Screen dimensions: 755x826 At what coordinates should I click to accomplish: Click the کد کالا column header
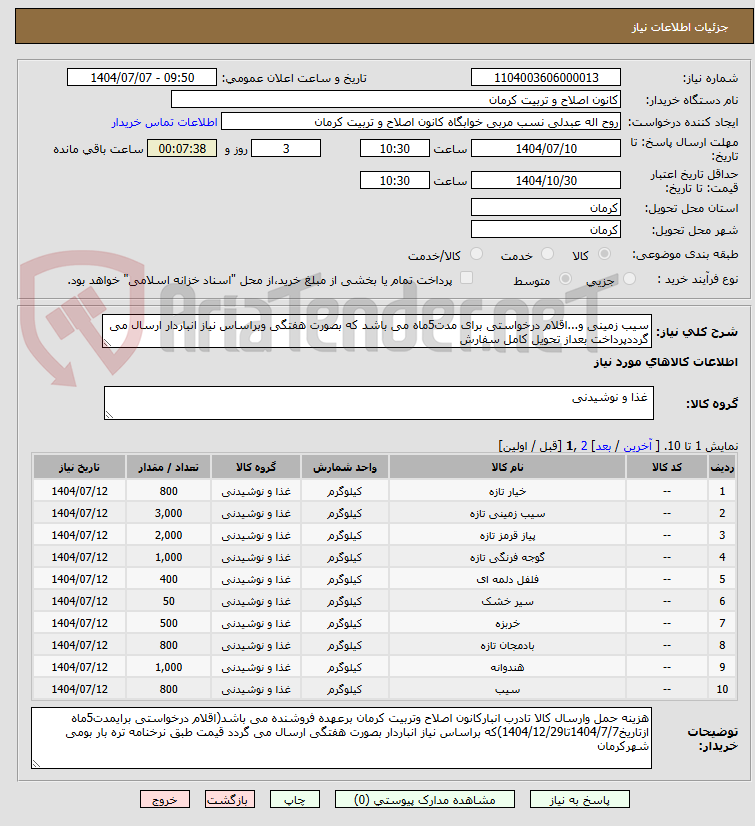pyautogui.click(x=666, y=467)
